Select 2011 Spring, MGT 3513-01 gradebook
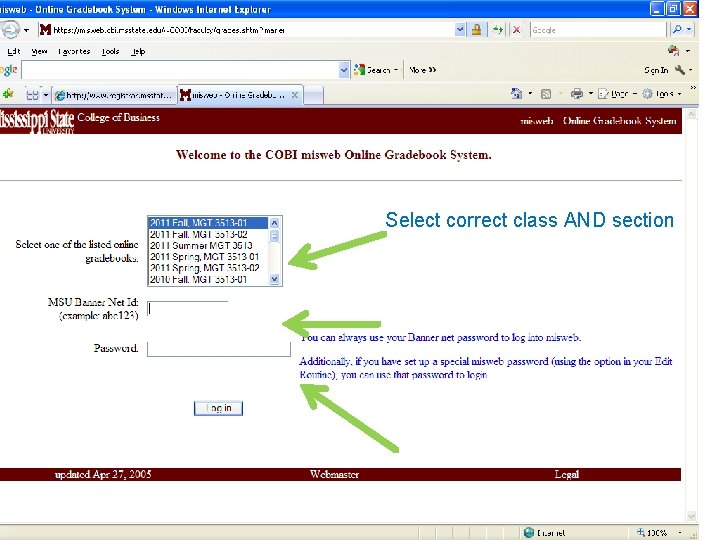 208,257
